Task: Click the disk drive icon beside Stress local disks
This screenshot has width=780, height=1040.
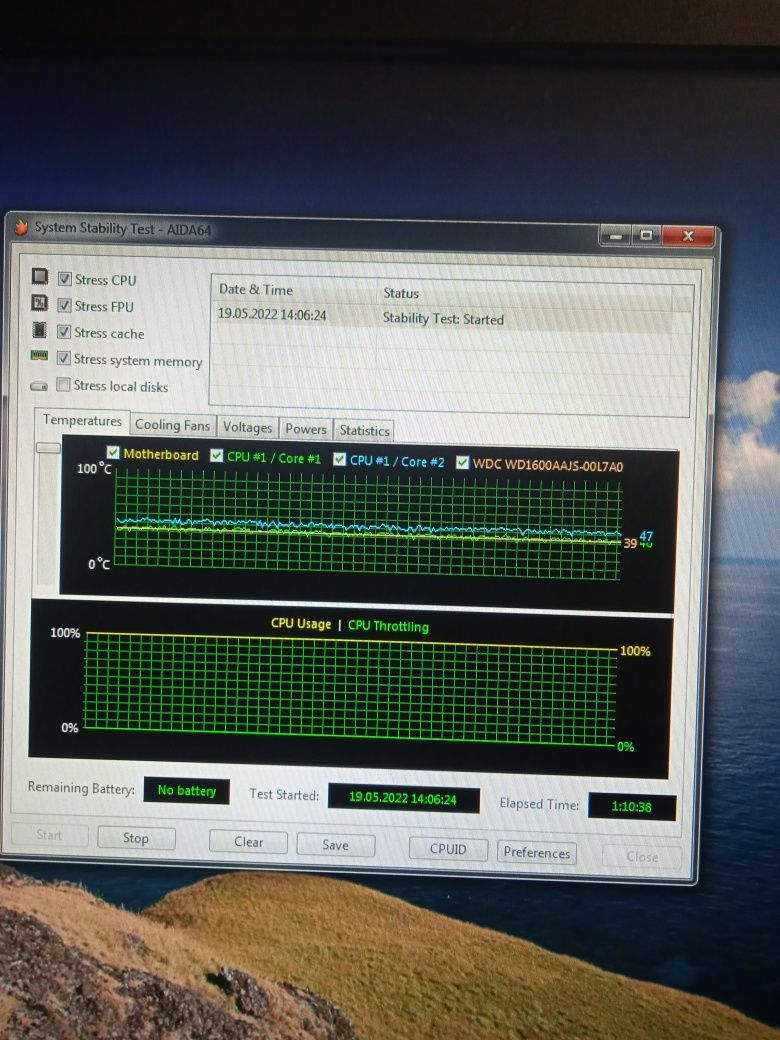Action: tap(39, 385)
